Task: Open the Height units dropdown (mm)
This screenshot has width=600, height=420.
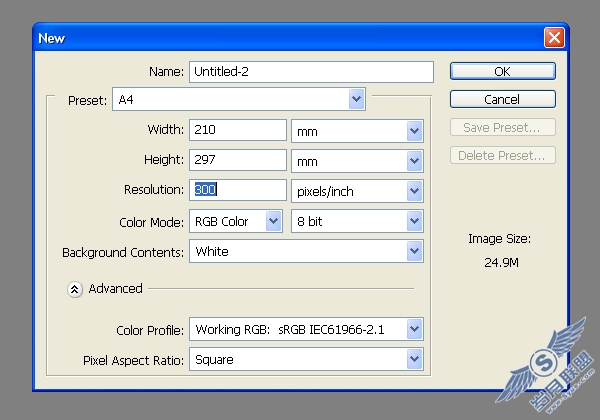Action: tap(357, 161)
